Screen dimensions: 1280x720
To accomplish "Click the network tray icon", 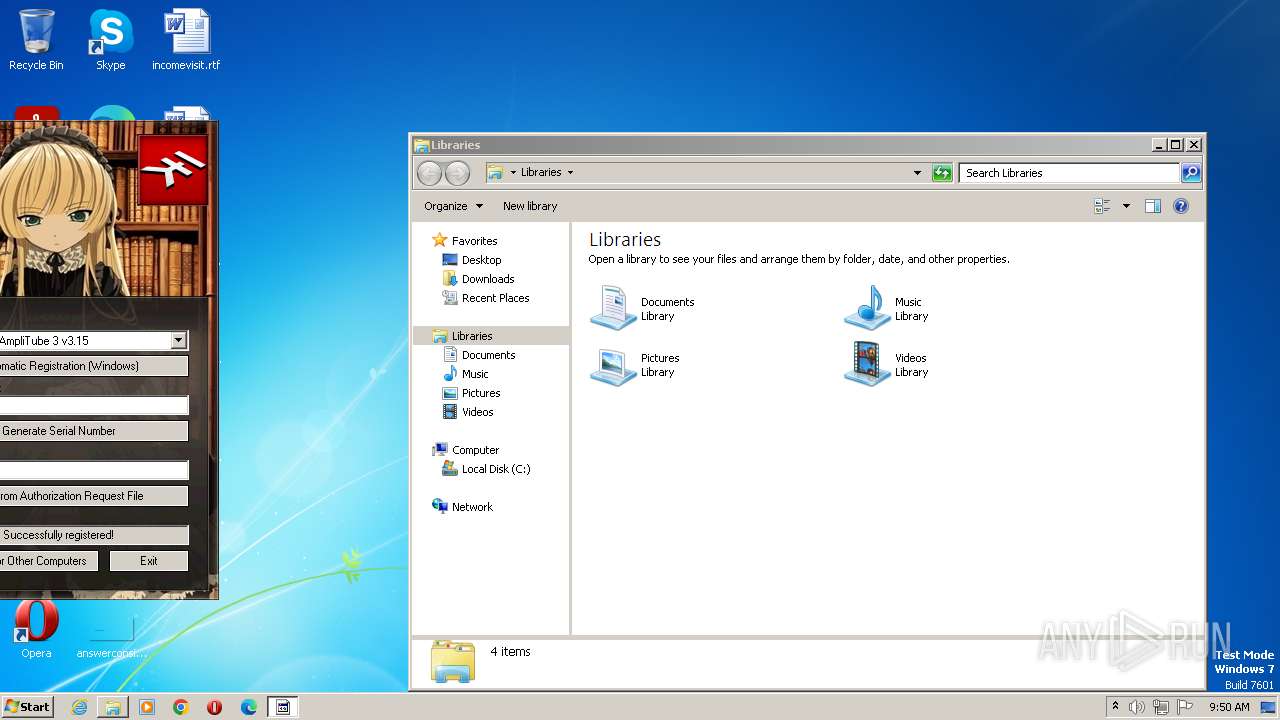I will coord(1161,707).
